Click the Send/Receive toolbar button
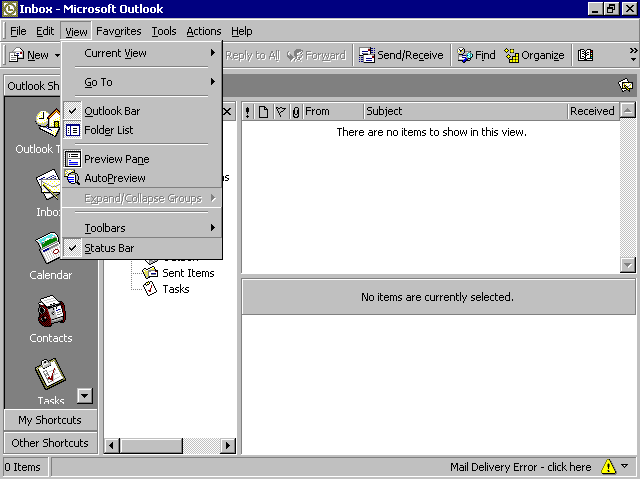 [x=401, y=55]
